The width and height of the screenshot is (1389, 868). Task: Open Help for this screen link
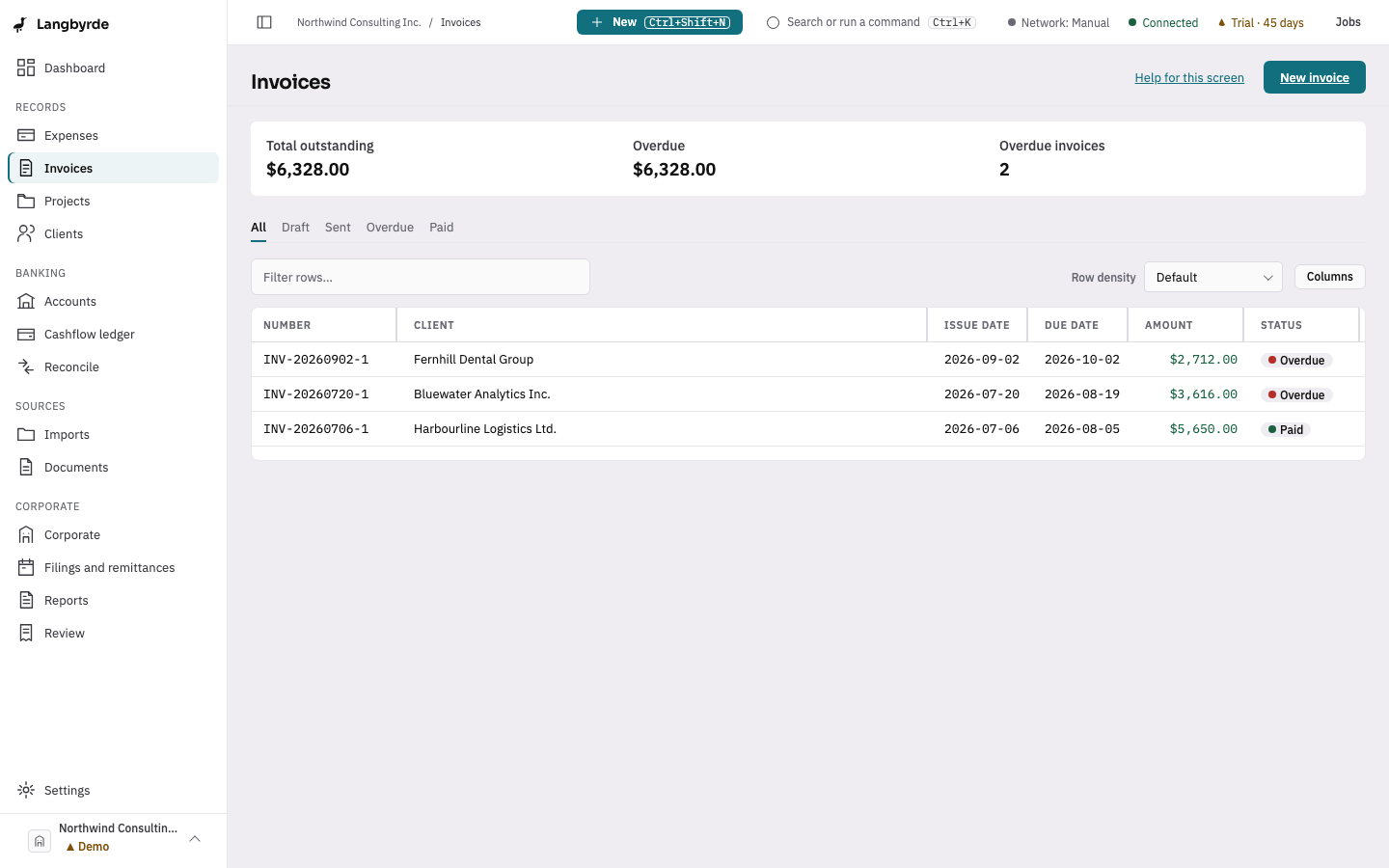coord(1189,78)
